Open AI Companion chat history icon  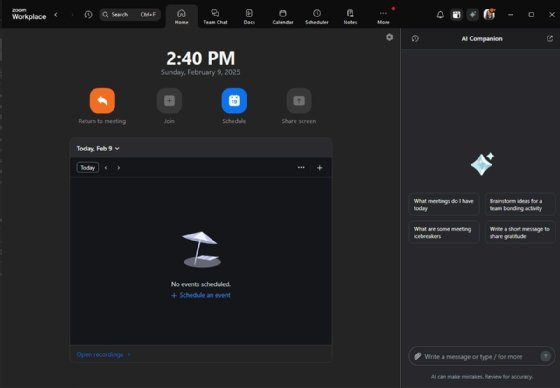click(415, 39)
